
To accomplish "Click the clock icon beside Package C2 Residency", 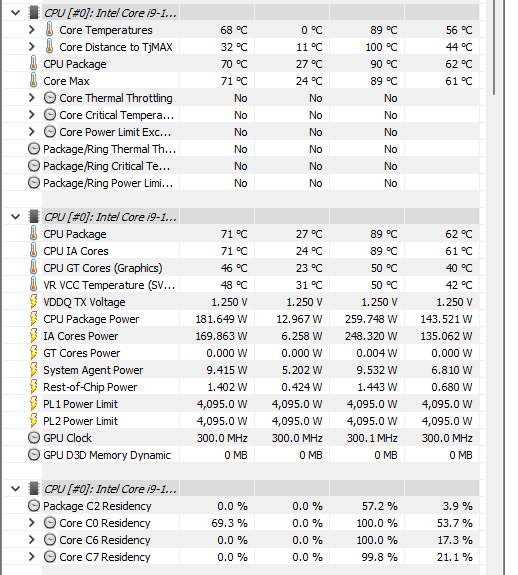I will [x=34, y=506].
